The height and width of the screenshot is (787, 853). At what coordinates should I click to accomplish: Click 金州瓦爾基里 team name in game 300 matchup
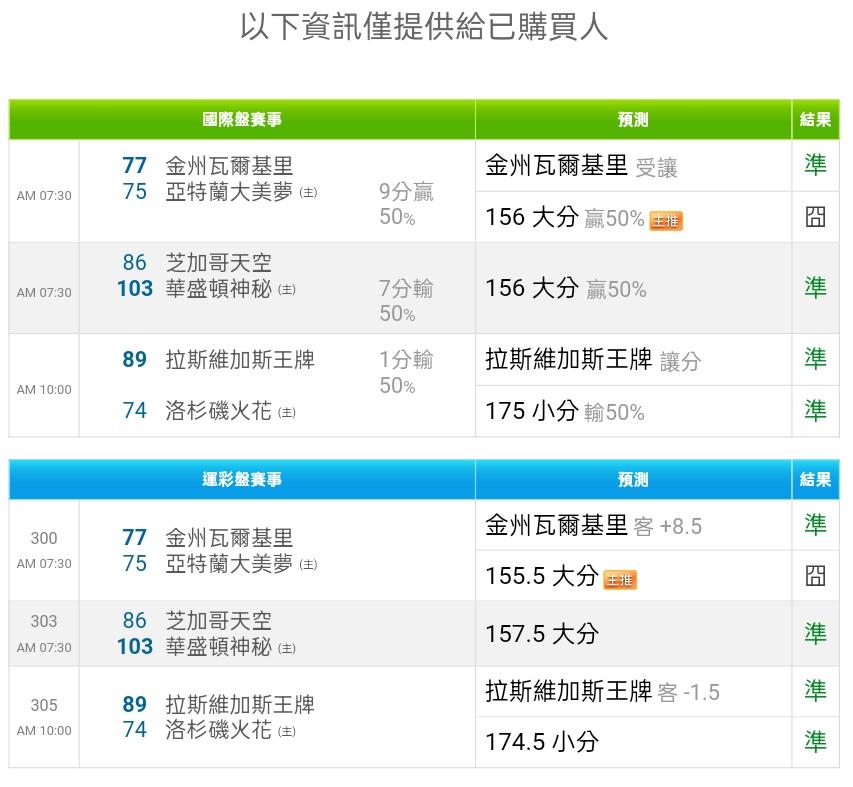click(230, 538)
